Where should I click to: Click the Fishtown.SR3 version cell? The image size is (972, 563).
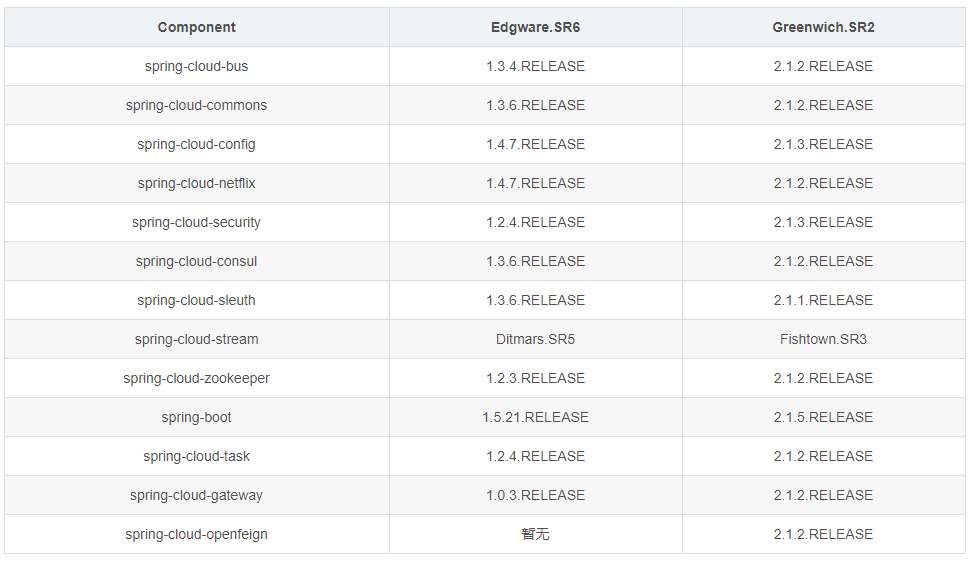(x=823, y=339)
